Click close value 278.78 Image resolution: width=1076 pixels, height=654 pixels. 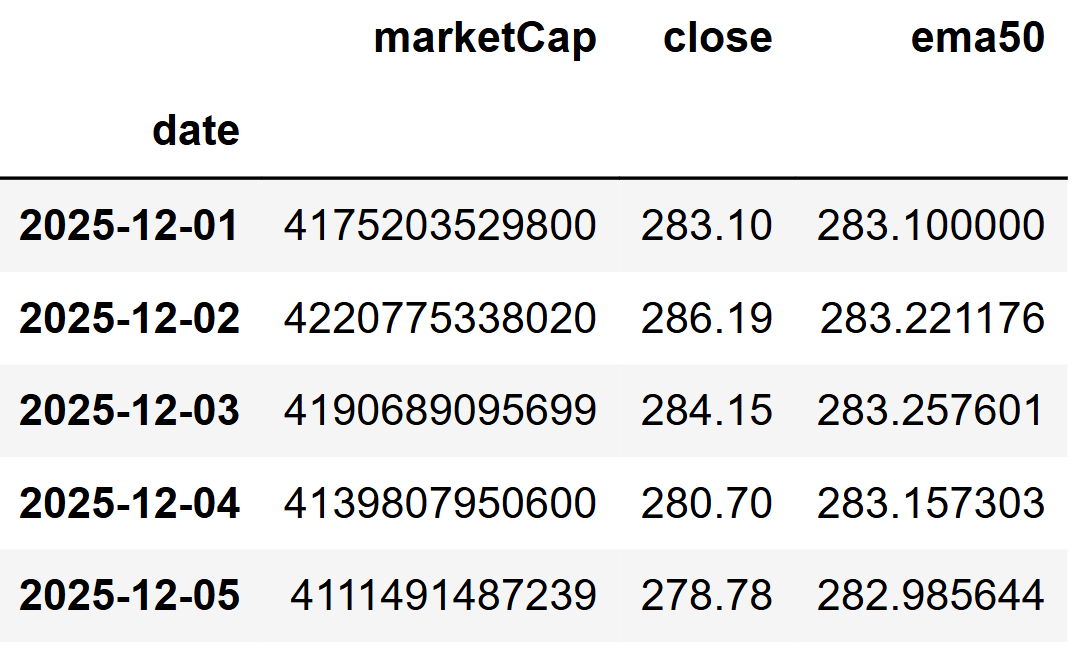coord(707,594)
